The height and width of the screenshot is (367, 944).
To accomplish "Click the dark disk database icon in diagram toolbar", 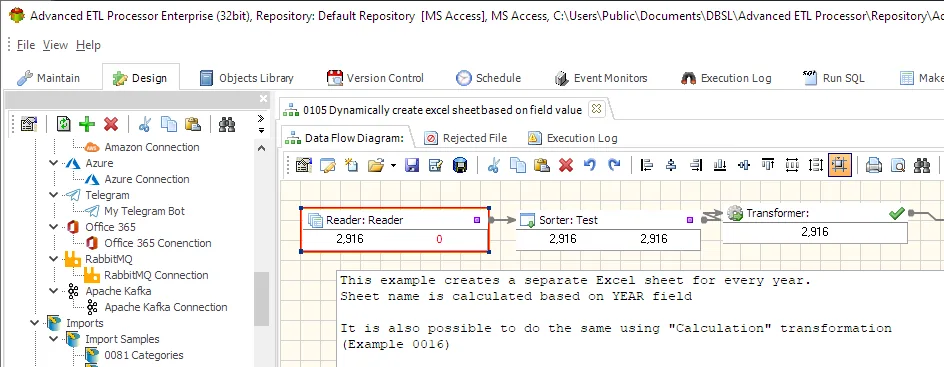I will [x=460, y=165].
